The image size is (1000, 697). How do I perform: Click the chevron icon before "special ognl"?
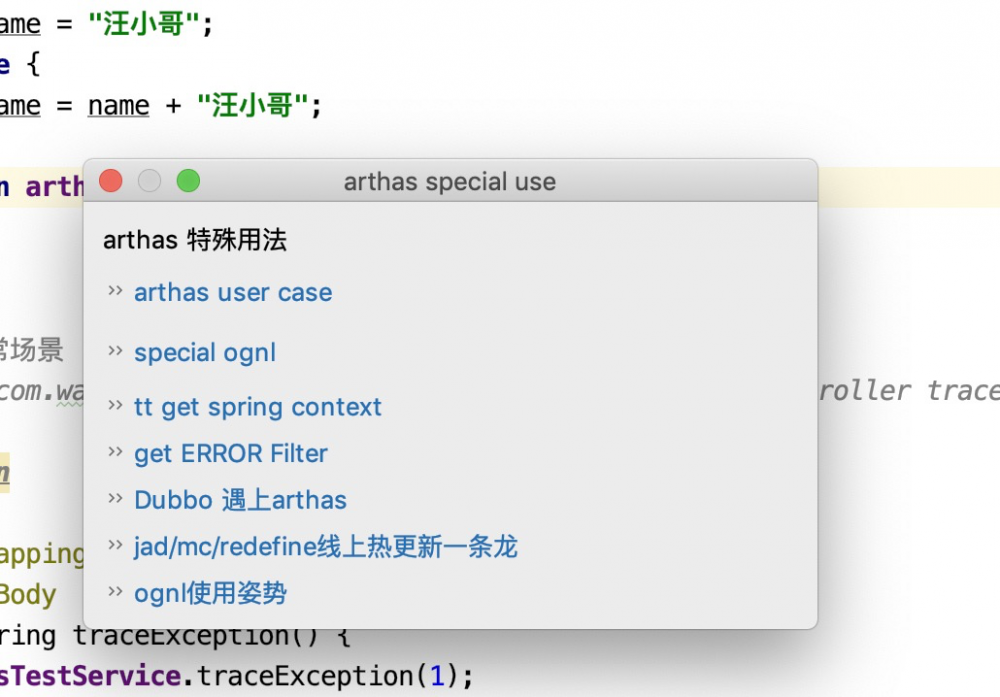click(x=116, y=351)
